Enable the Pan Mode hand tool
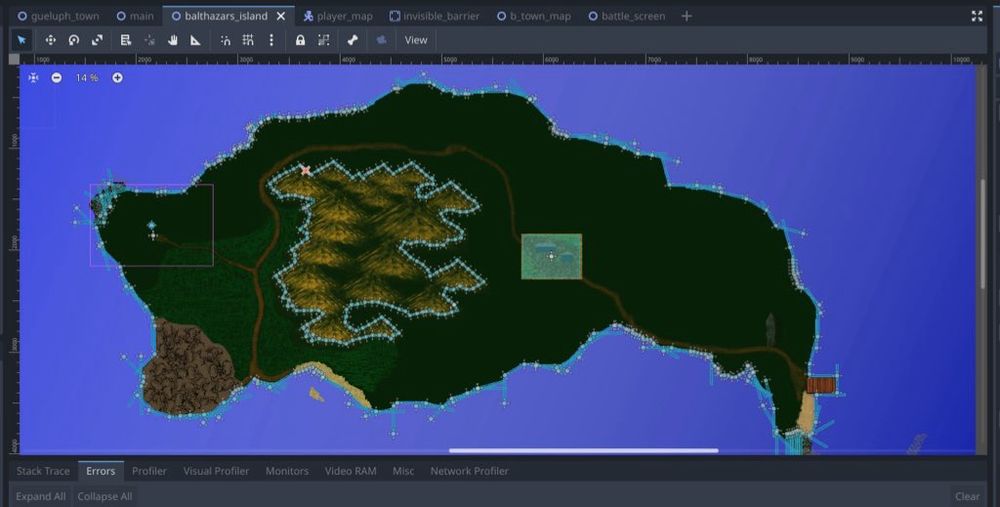 172,40
